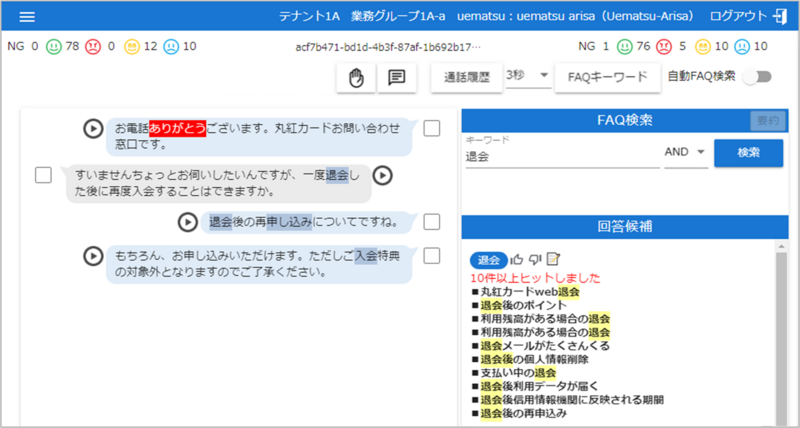The image size is (800, 428).
Task: Open the AND search condition dropdown
Action: [685, 152]
